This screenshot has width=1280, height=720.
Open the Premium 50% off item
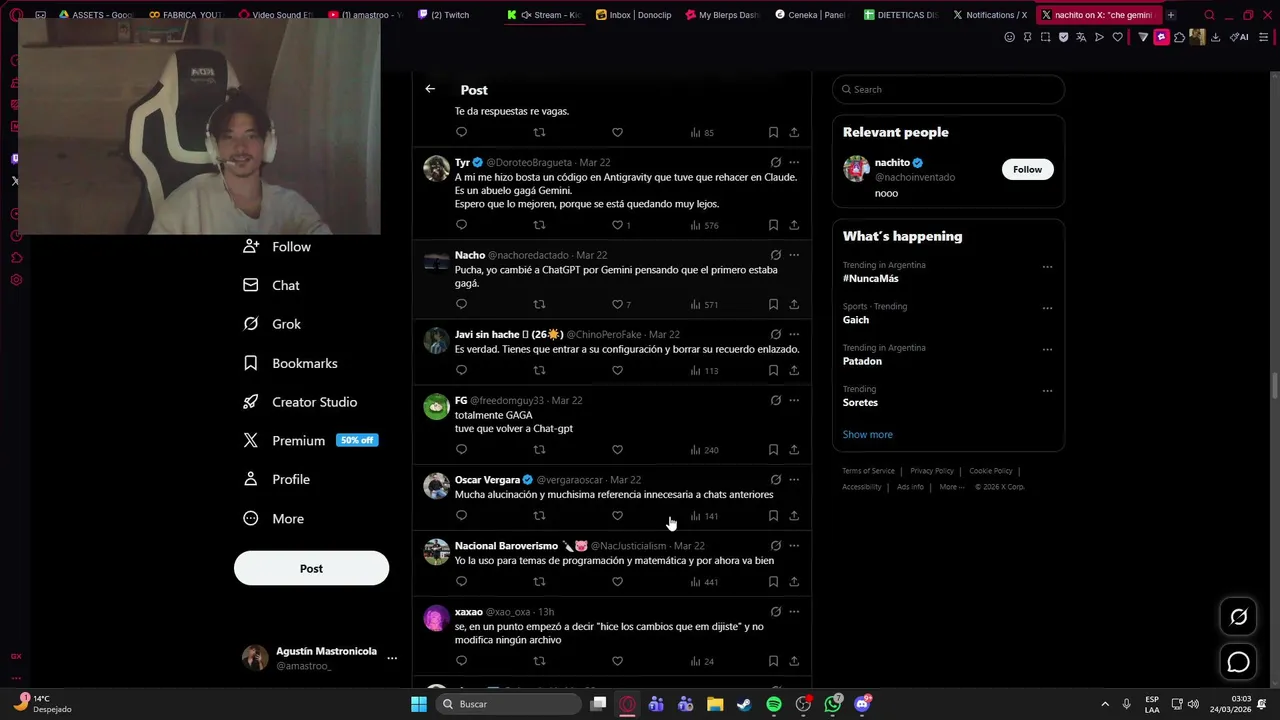pyautogui.click(x=311, y=441)
